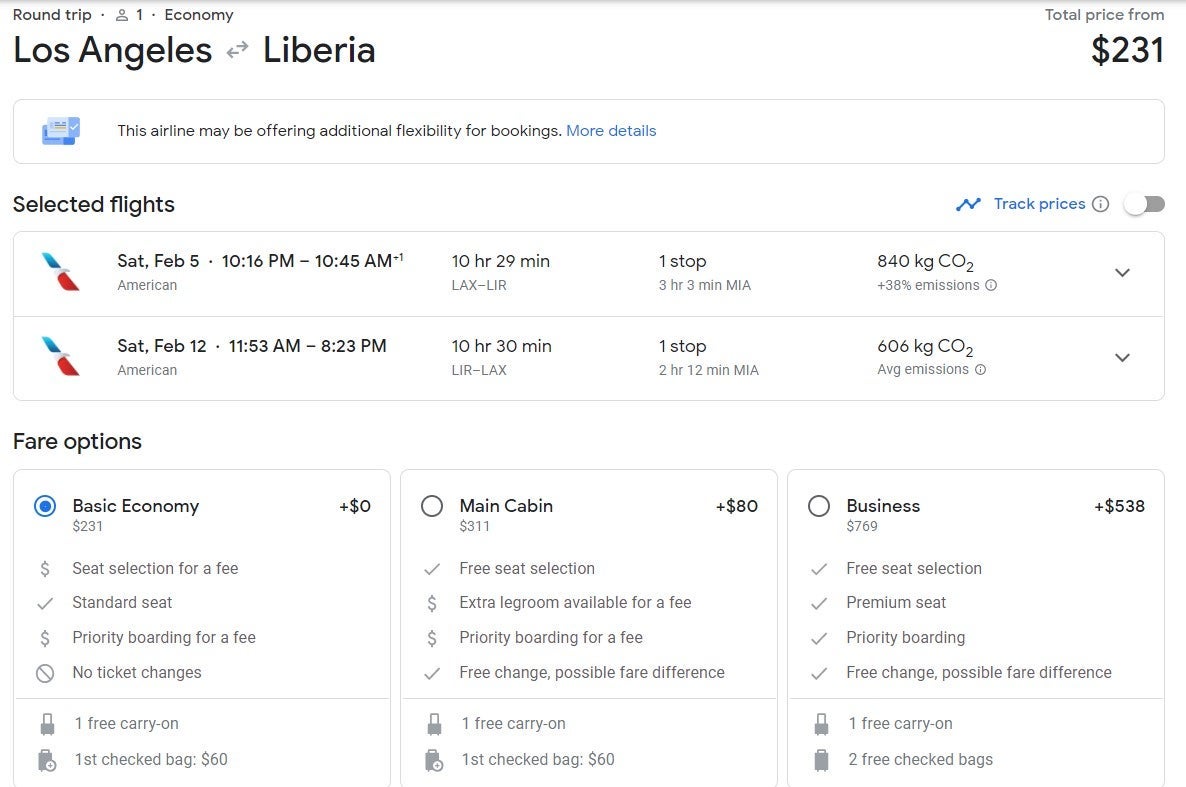
Task: Click info icon beside +38% emissions
Action: (x=991, y=285)
